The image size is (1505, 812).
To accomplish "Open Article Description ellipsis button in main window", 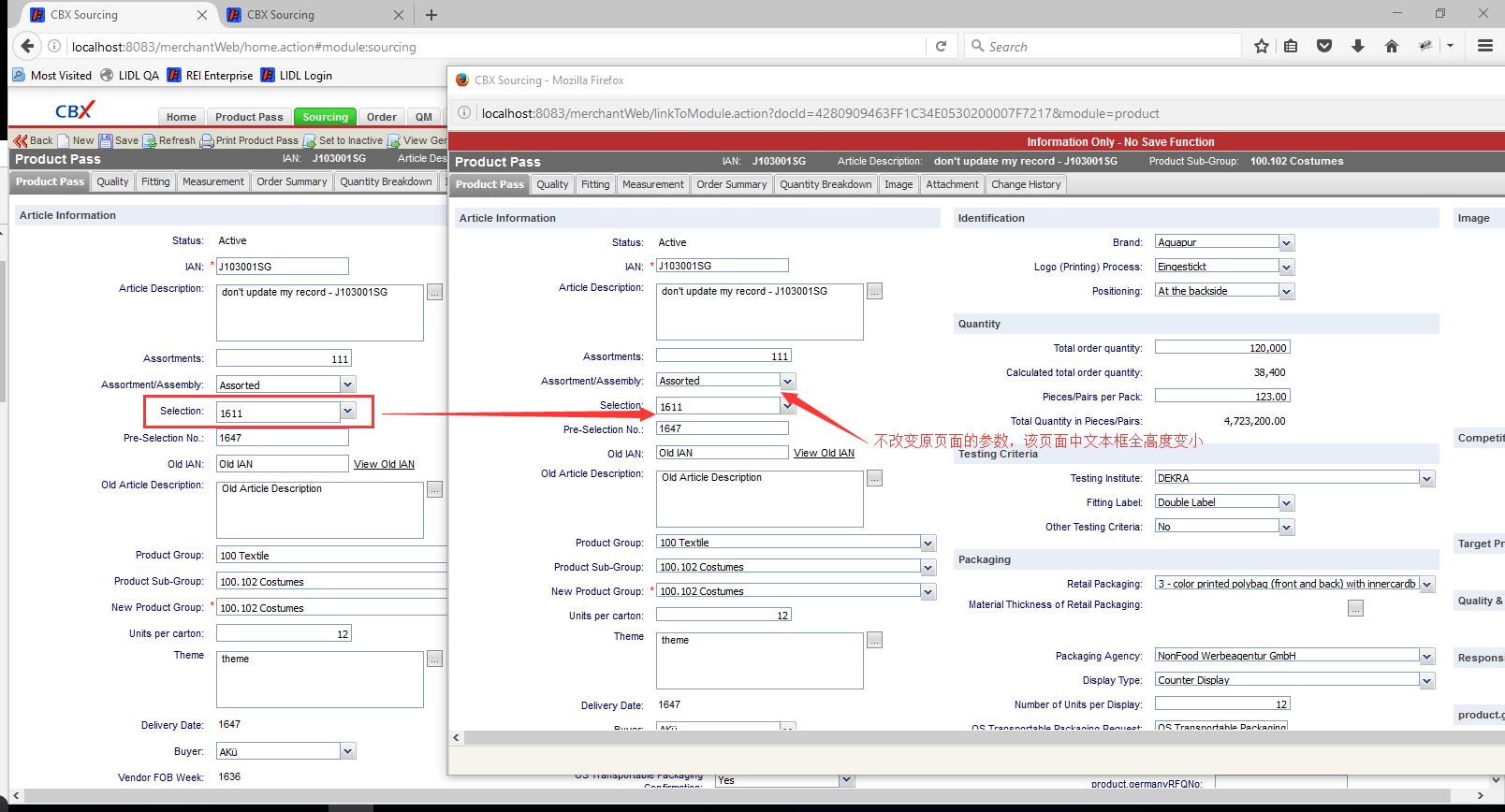I will point(435,292).
